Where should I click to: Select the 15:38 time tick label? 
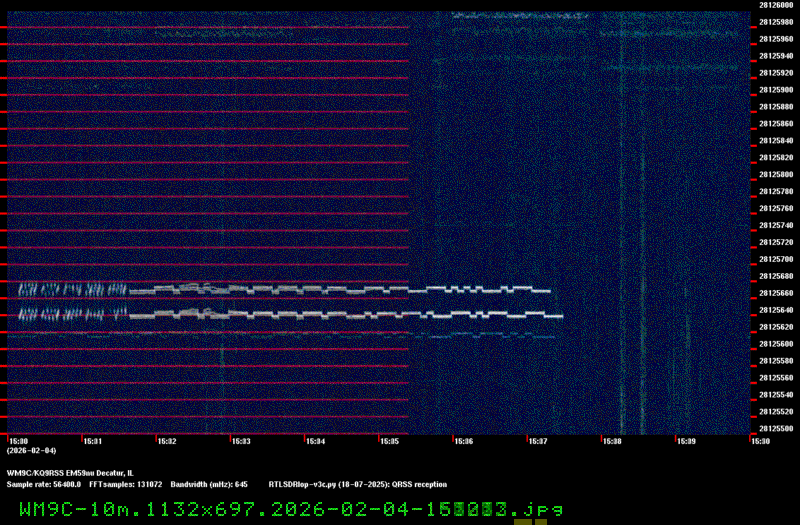[x=612, y=440]
